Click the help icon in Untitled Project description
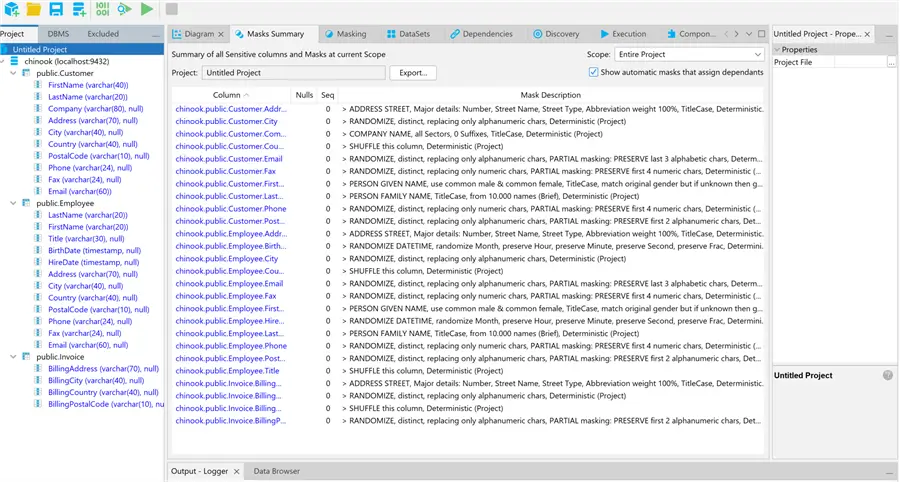Viewport: 900px width, 482px height. pos(888,375)
